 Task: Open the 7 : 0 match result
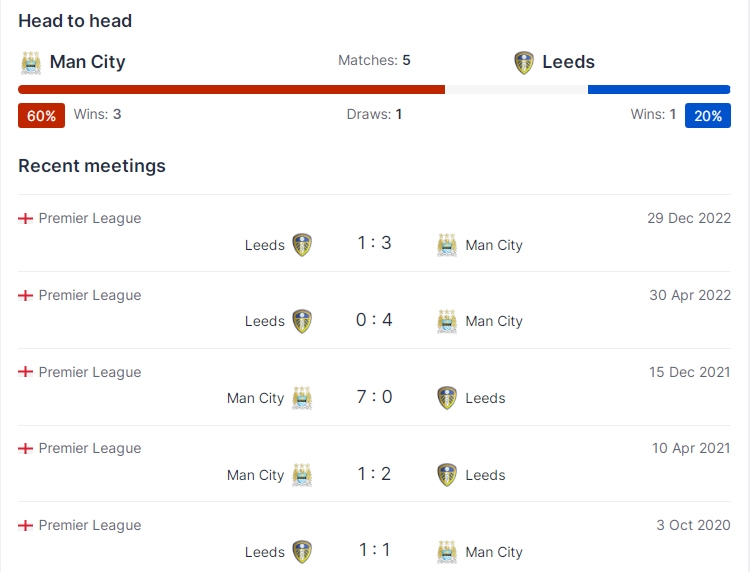click(375, 397)
